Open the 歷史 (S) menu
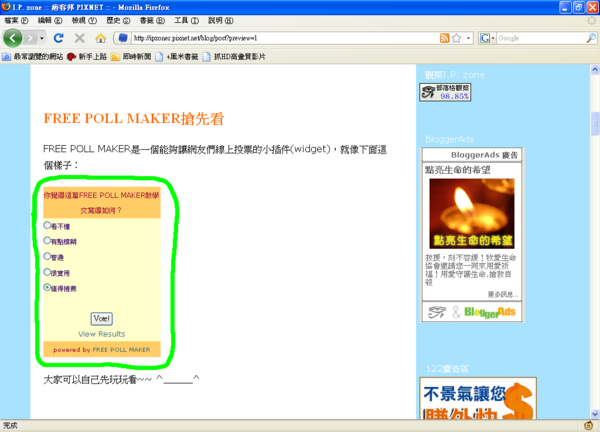 [118, 20]
